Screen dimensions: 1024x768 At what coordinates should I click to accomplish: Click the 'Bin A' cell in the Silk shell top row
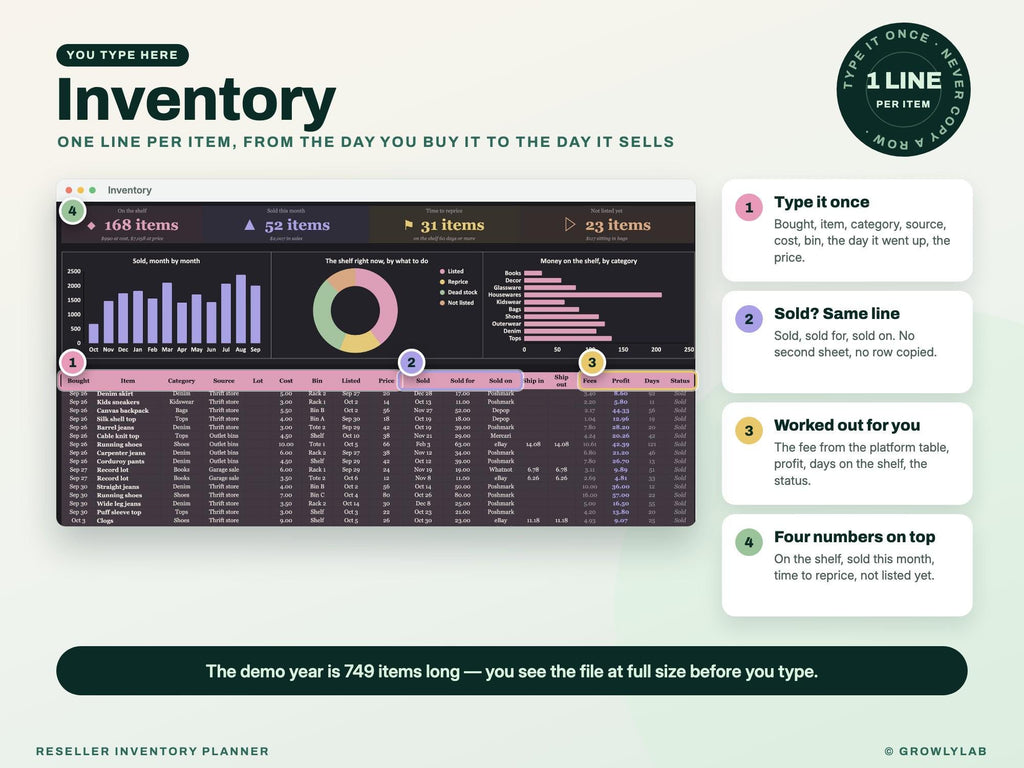(x=317, y=419)
